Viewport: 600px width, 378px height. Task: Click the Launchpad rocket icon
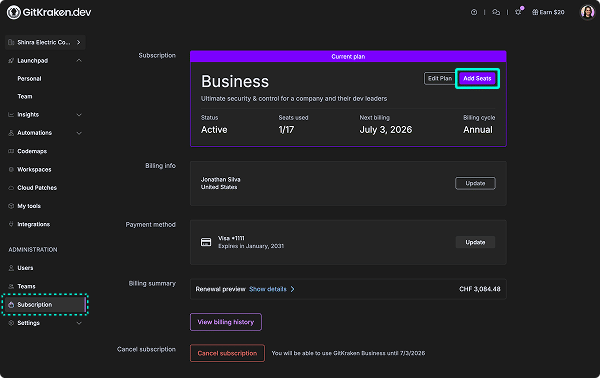tap(11, 60)
